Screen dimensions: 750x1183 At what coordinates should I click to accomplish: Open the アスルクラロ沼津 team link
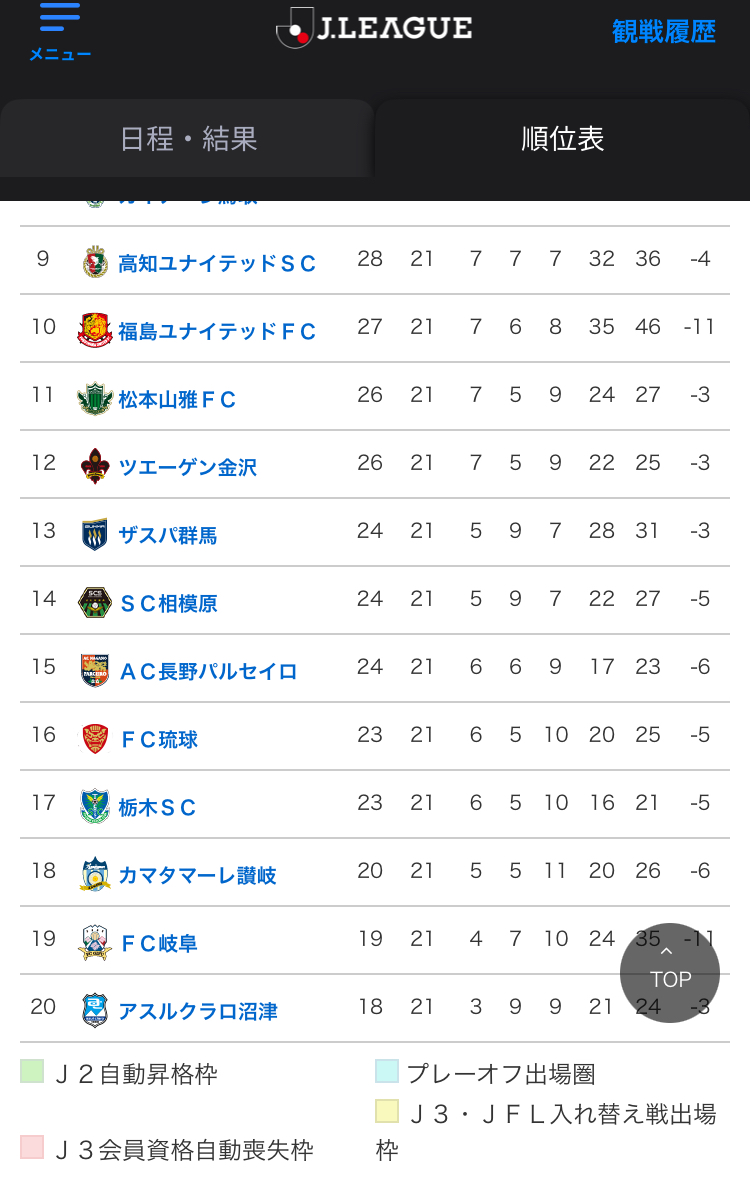(198, 1011)
